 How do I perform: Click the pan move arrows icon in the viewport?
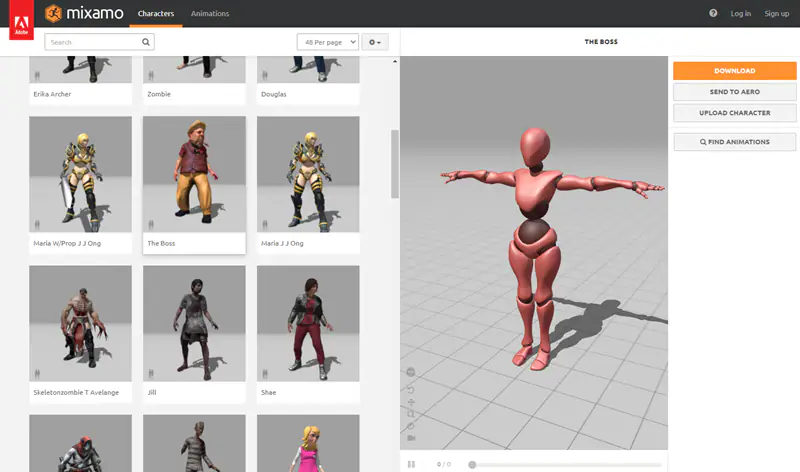(411, 402)
